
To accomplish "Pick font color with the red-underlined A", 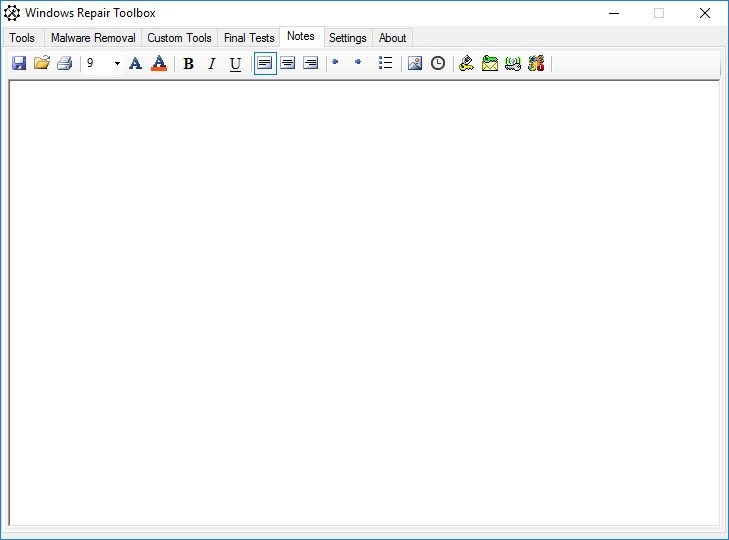I will coord(159,63).
